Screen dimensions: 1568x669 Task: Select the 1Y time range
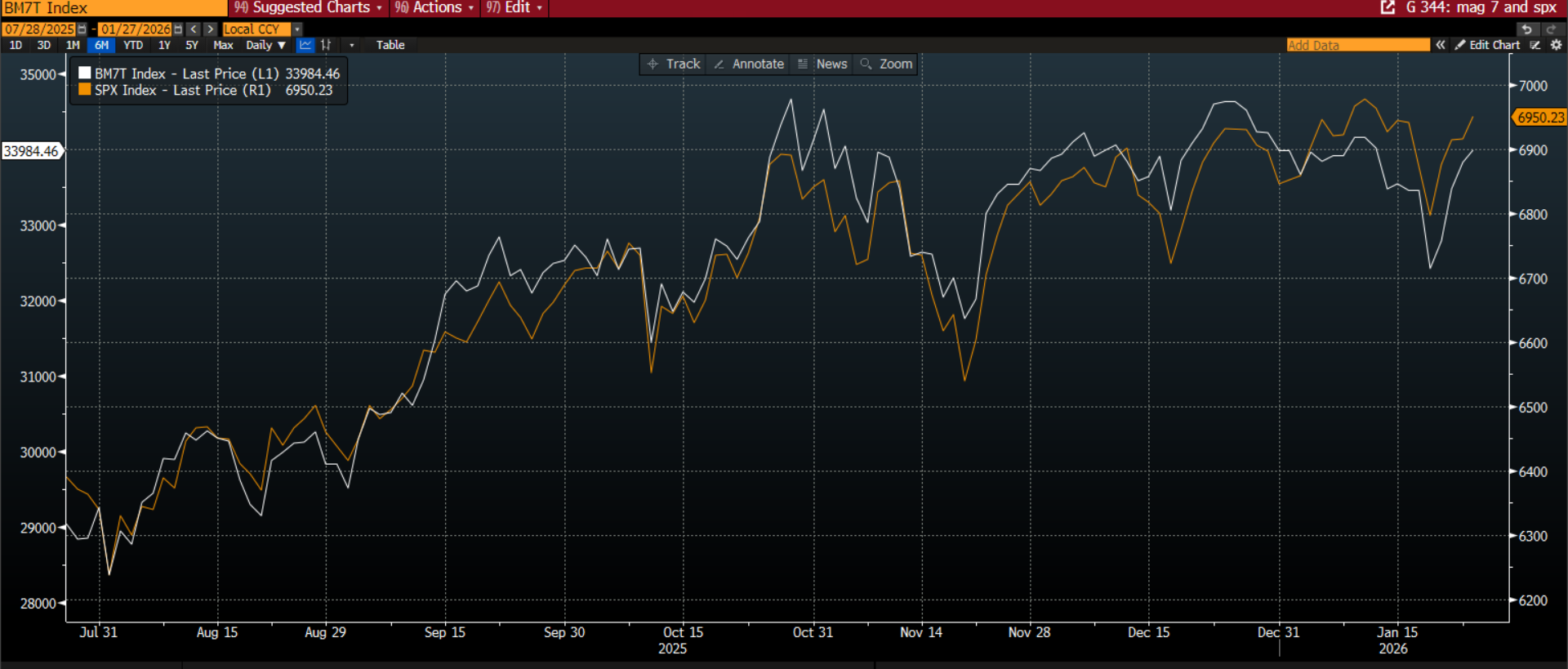[164, 45]
